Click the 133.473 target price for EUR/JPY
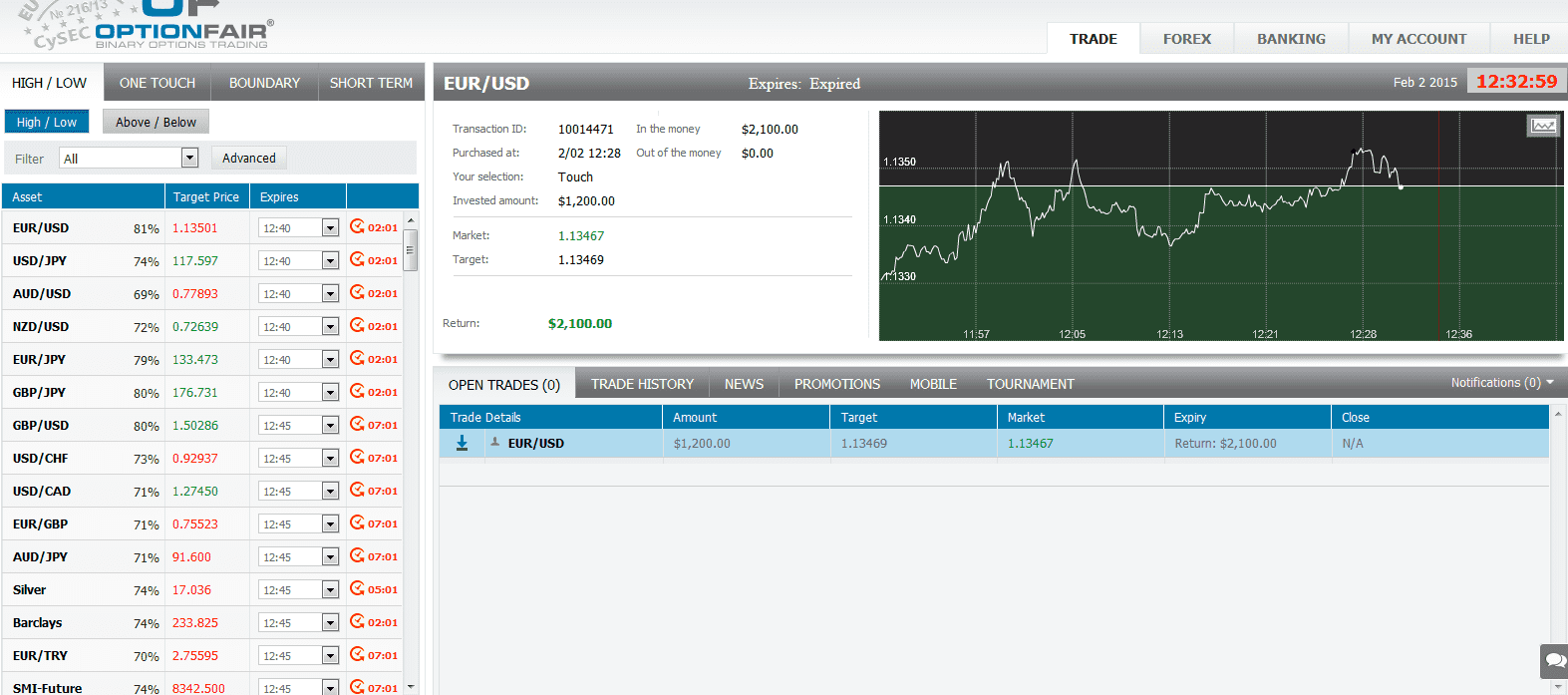The image size is (1568, 695). coord(195,359)
